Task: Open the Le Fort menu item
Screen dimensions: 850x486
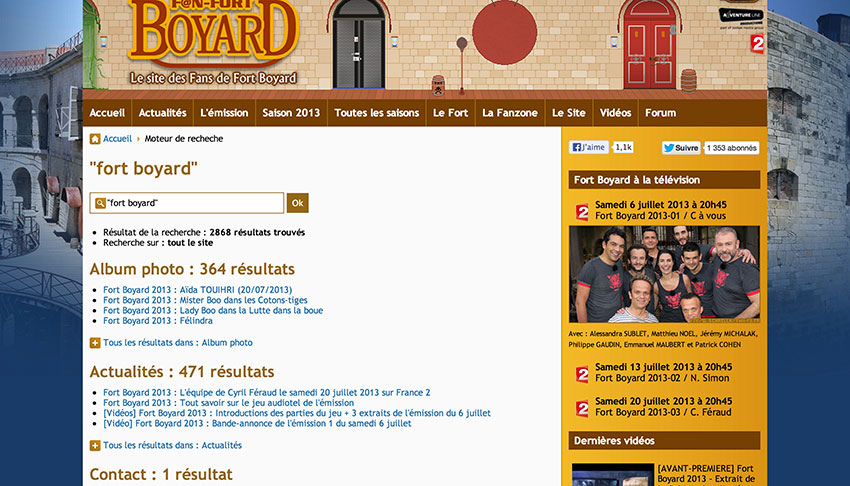Action: 450,113
